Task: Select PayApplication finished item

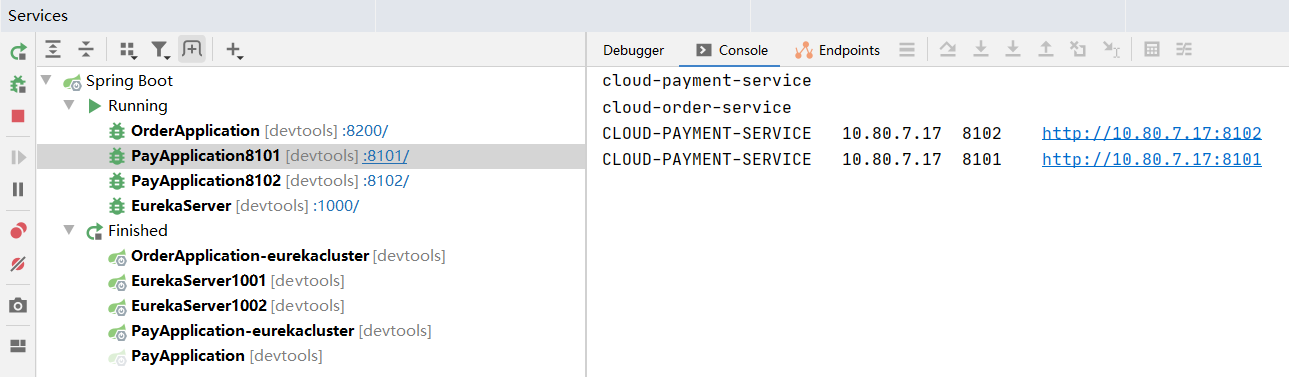Action: coord(188,356)
